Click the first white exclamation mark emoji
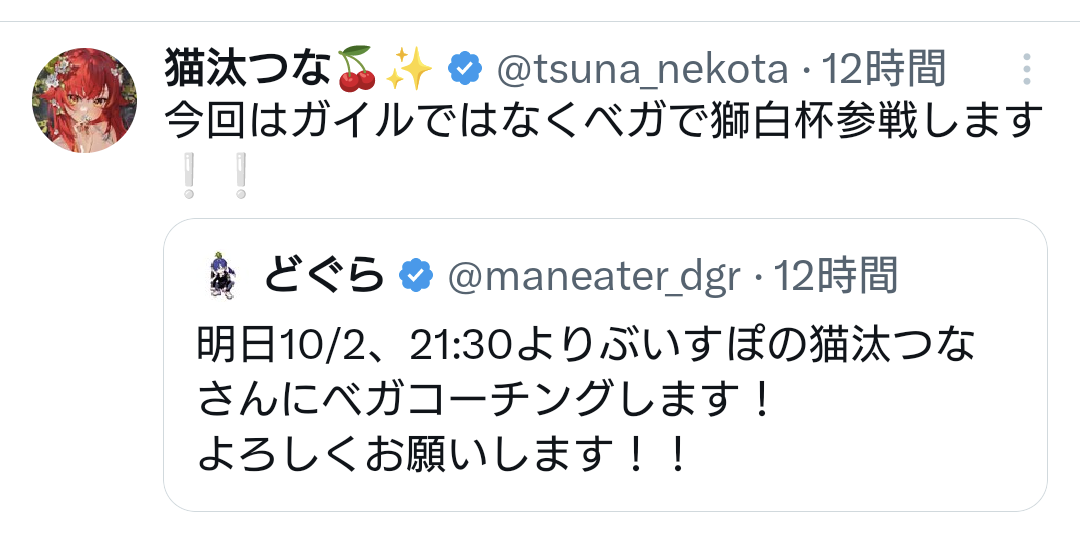 tap(187, 174)
